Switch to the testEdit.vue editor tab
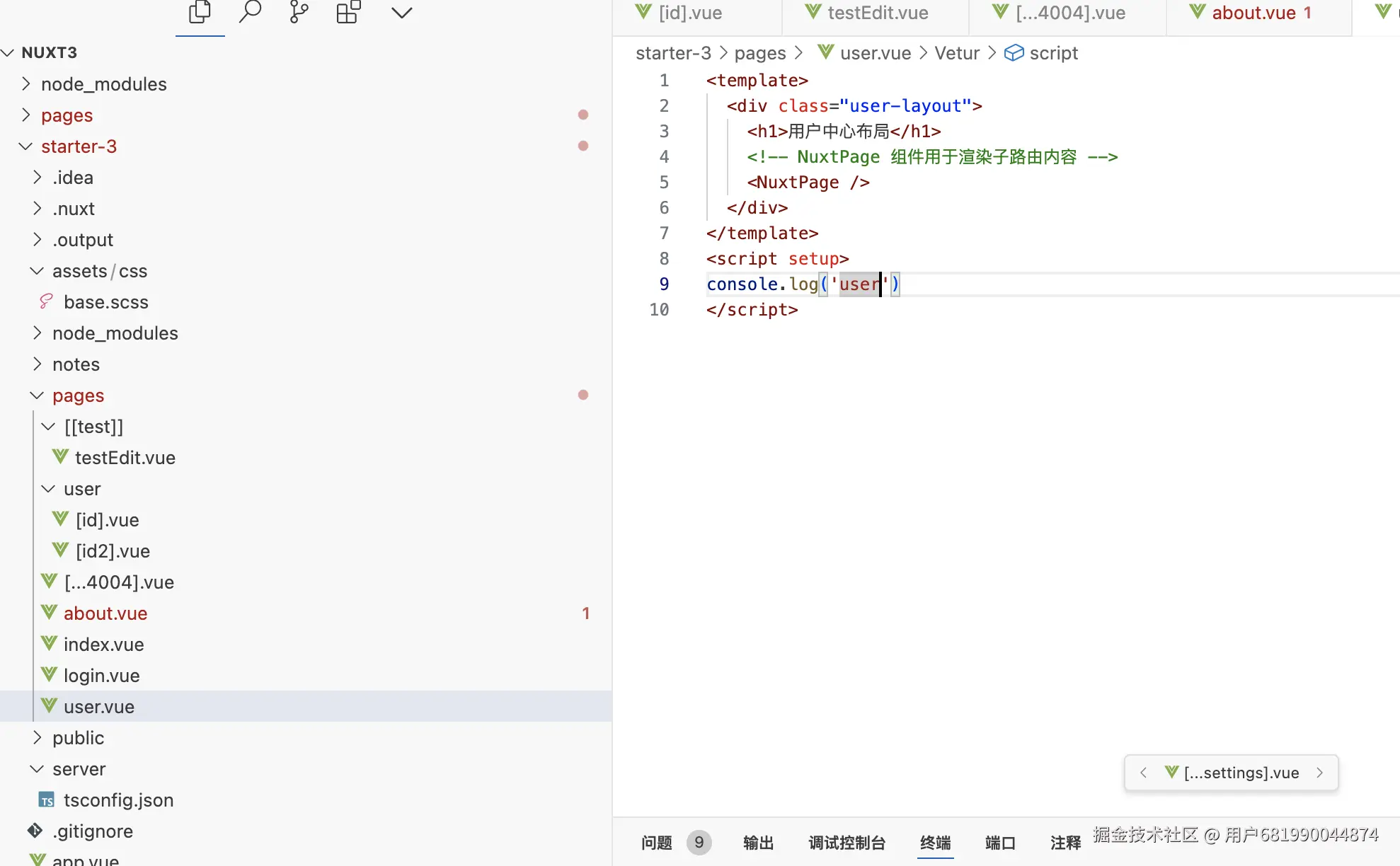This screenshot has height=866, width=1400. pyautogui.click(x=877, y=13)
